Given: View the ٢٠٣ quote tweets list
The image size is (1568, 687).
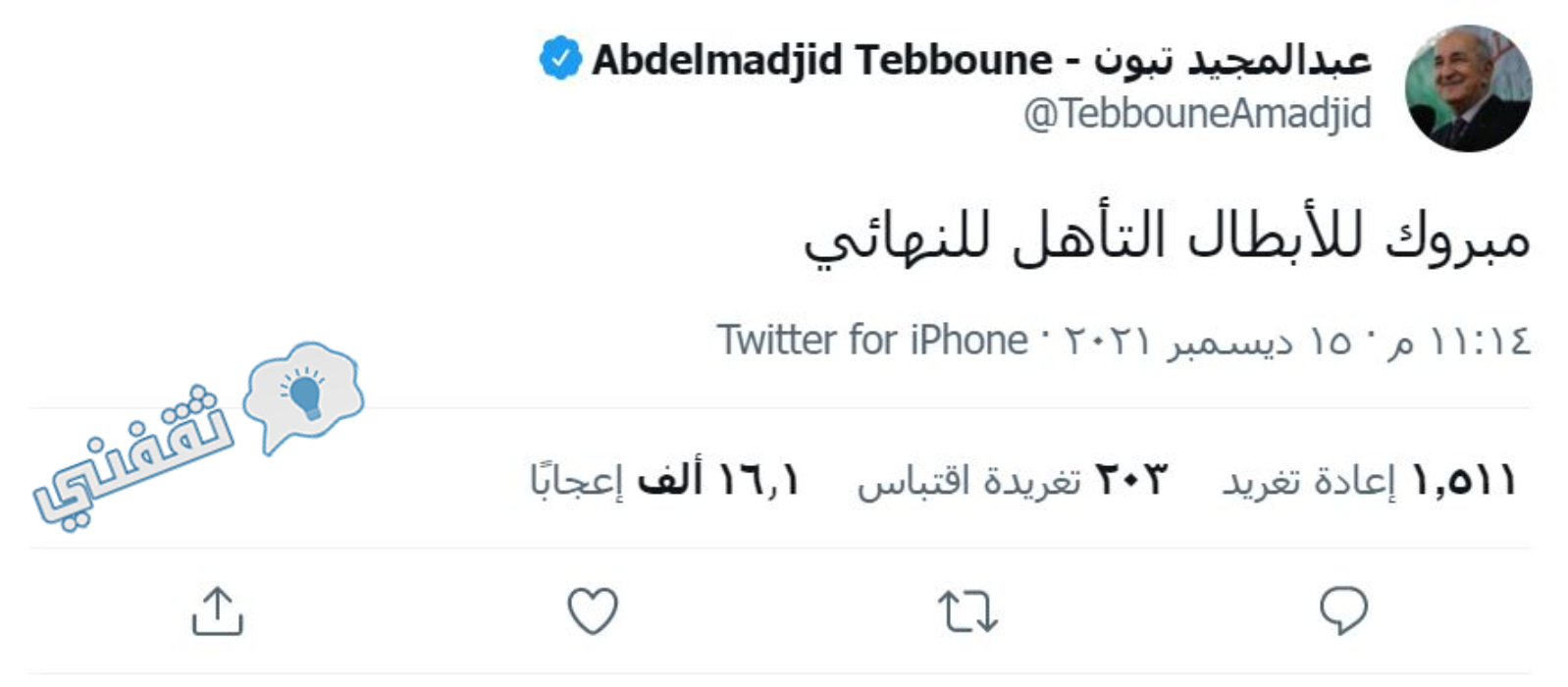Looking at the screenshot, I should point(1012,481).
